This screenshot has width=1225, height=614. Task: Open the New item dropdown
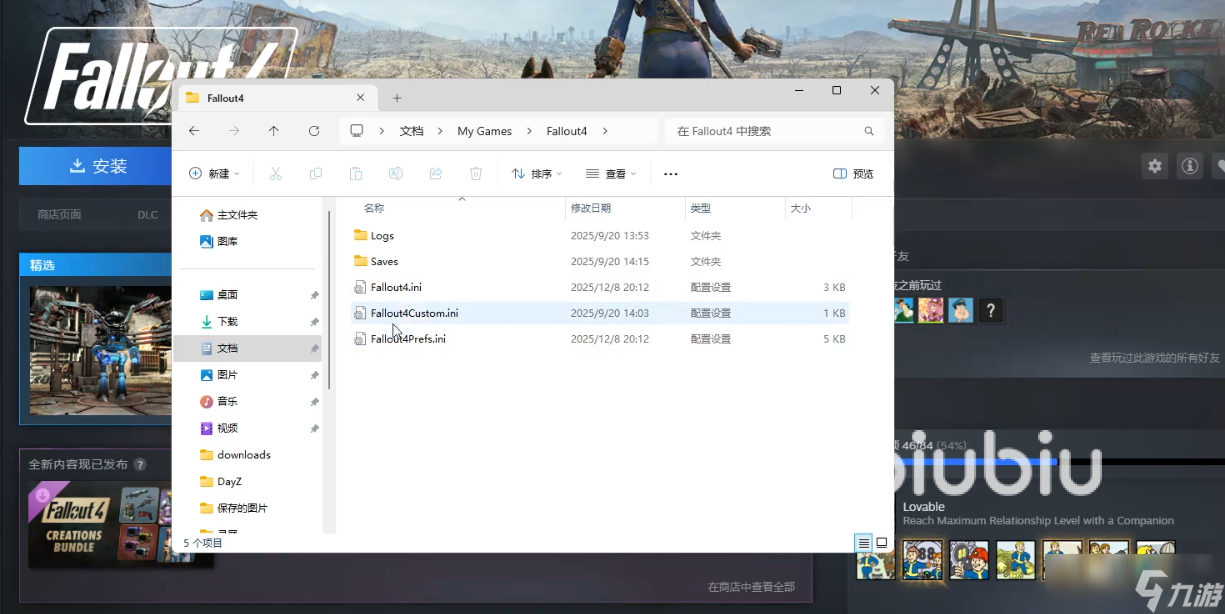point(214,174)
